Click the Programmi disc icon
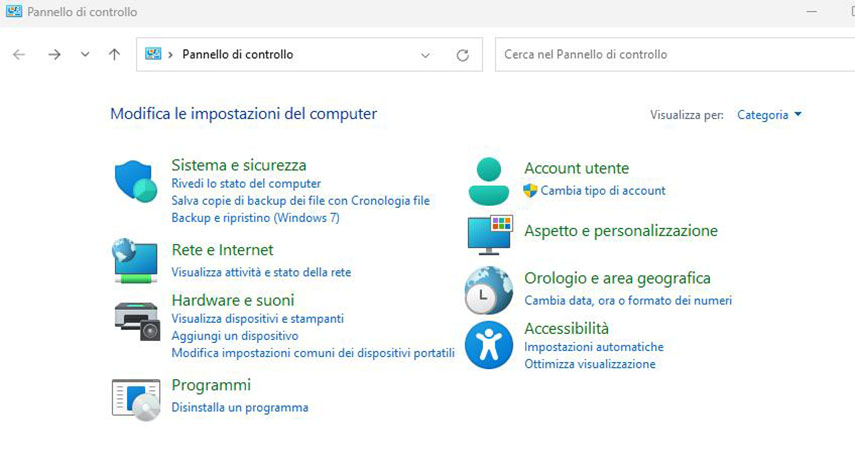This screenshot has height=467, width=855. tap(136, 400)
